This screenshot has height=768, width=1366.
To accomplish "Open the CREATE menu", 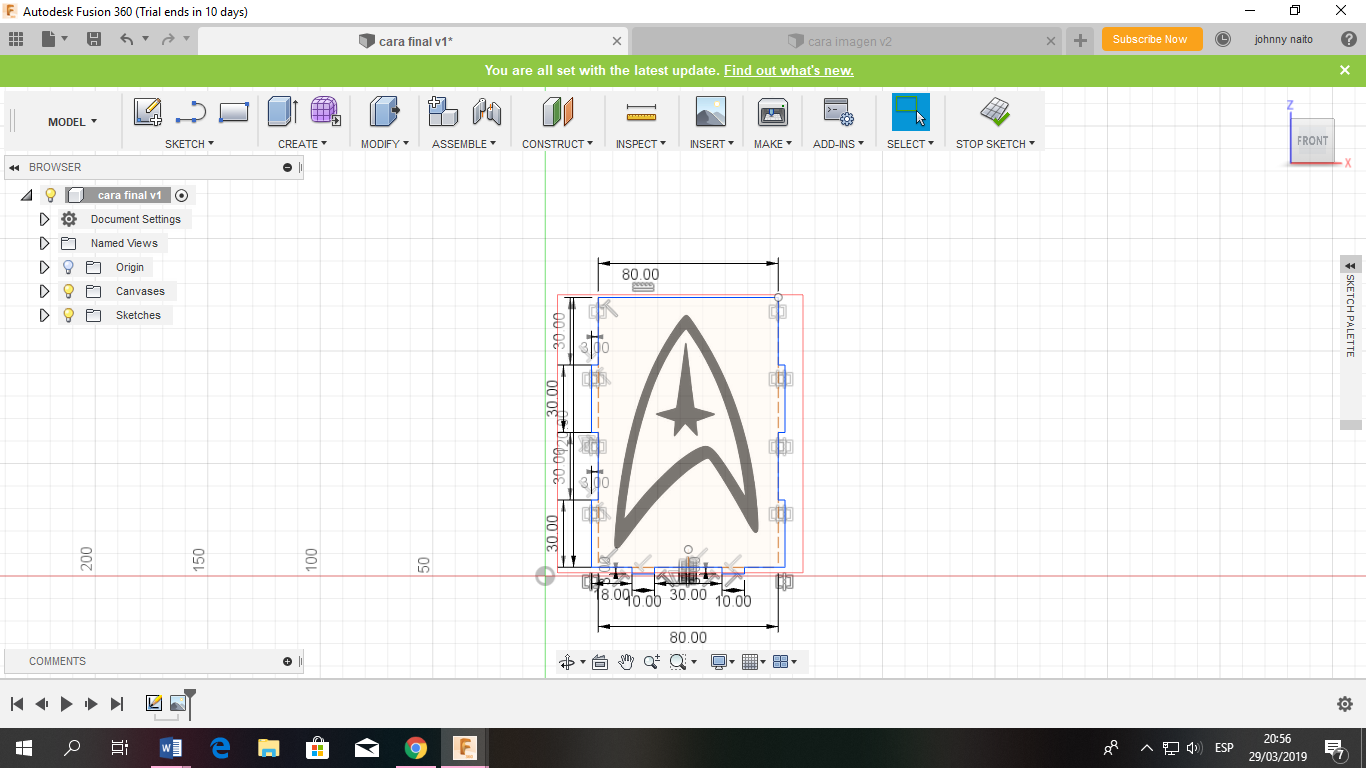I will tap(302, 144).
